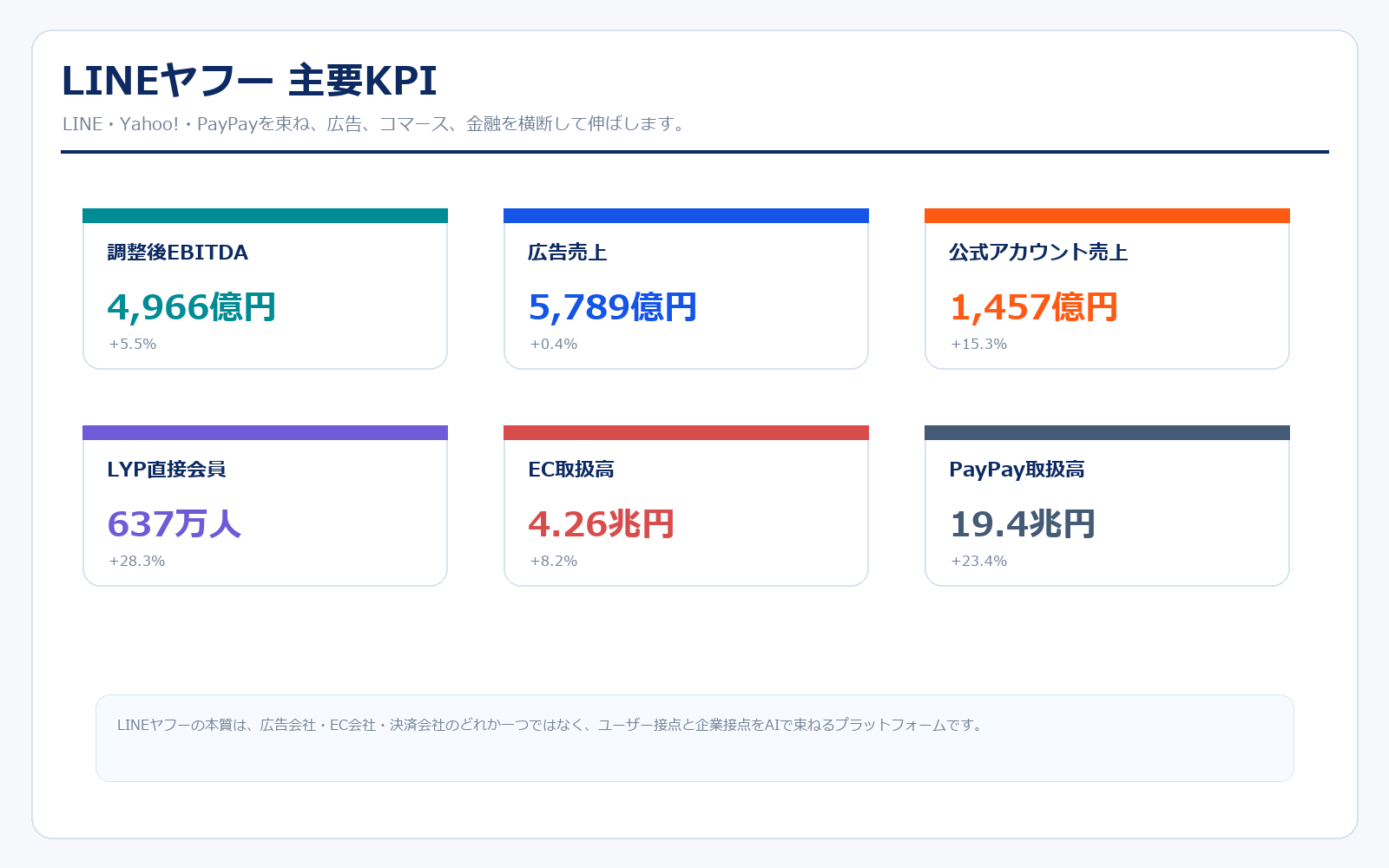Select the LYP直接会員 card label
Screen dimensions: 1389x868
(167, 470)
